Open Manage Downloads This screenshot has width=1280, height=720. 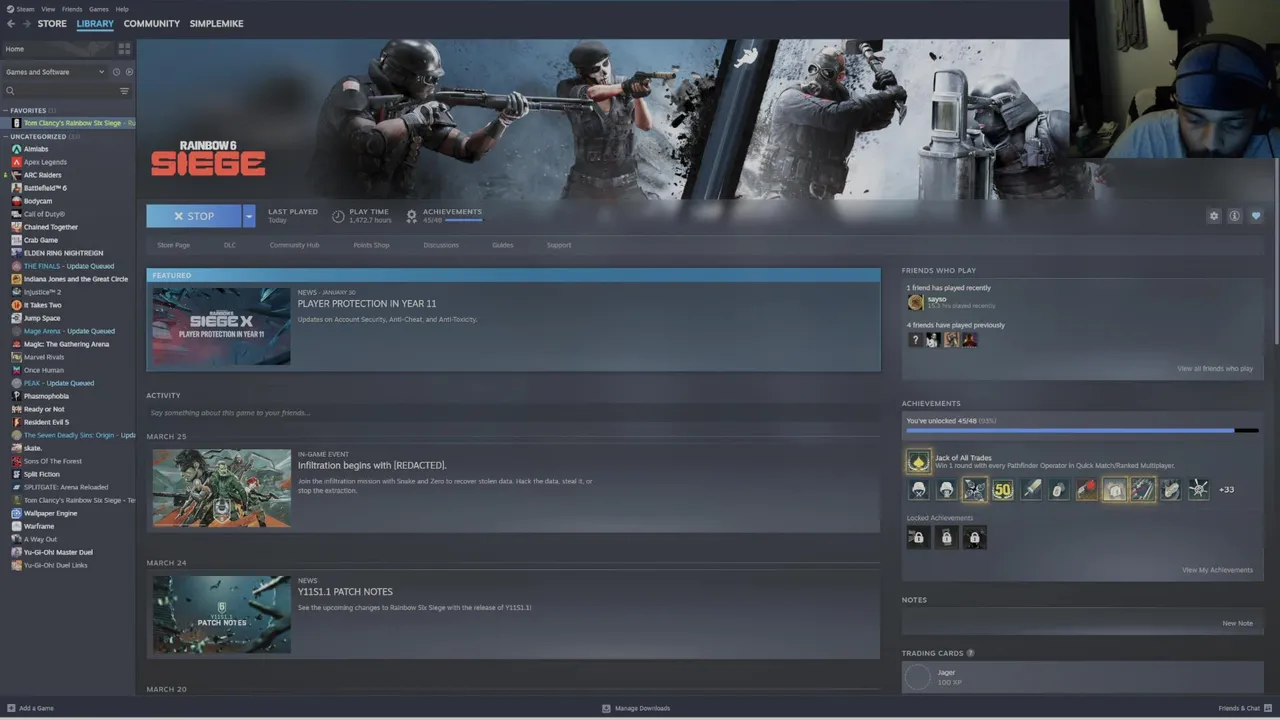point(636,708)
